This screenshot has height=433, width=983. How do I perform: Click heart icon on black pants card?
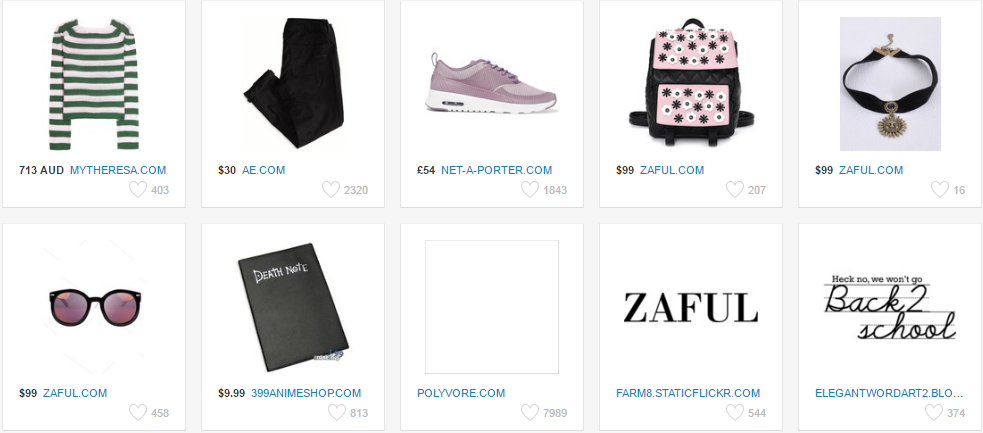(x=330, y=189)
